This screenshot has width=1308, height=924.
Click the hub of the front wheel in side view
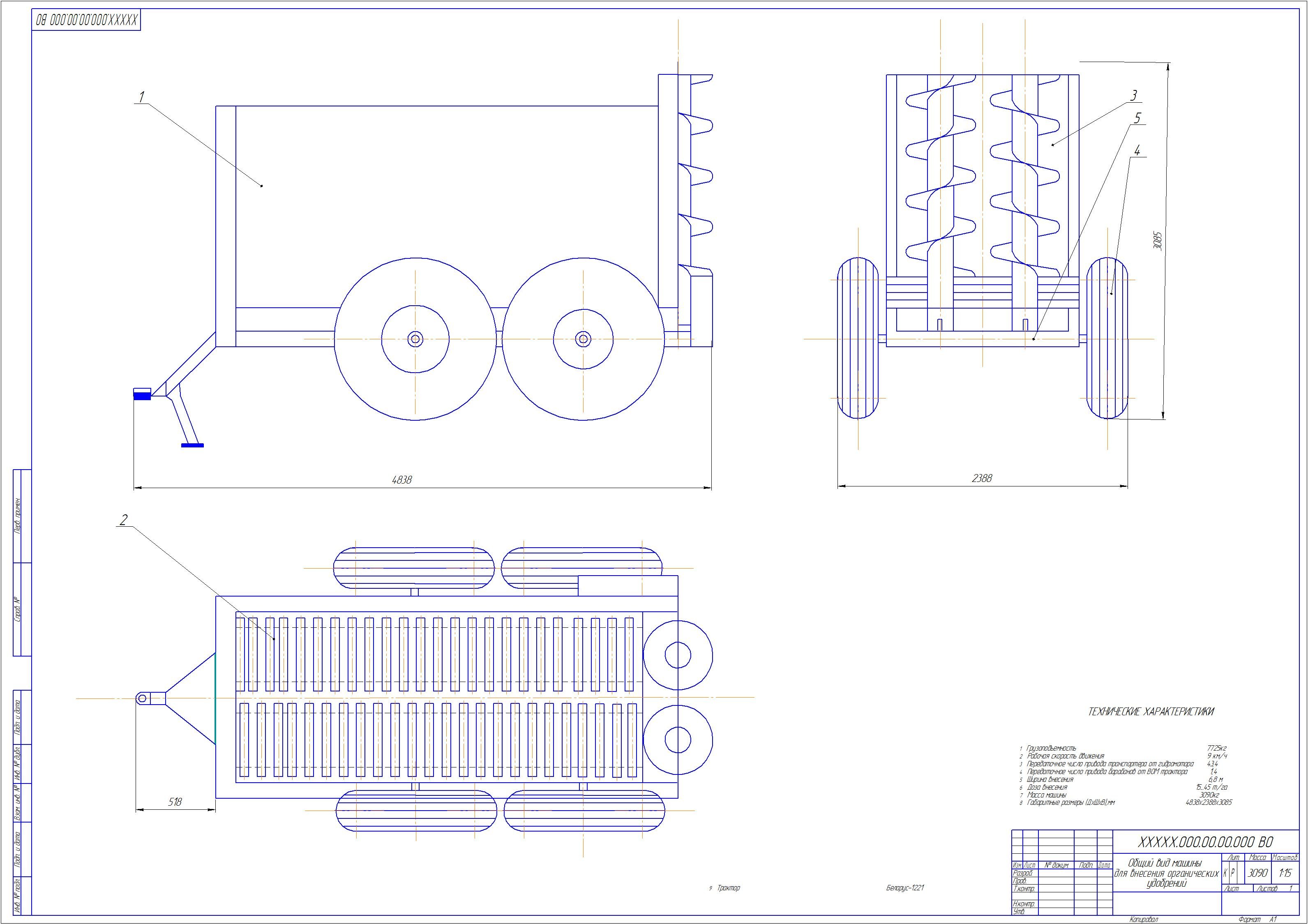coord(415,339)
